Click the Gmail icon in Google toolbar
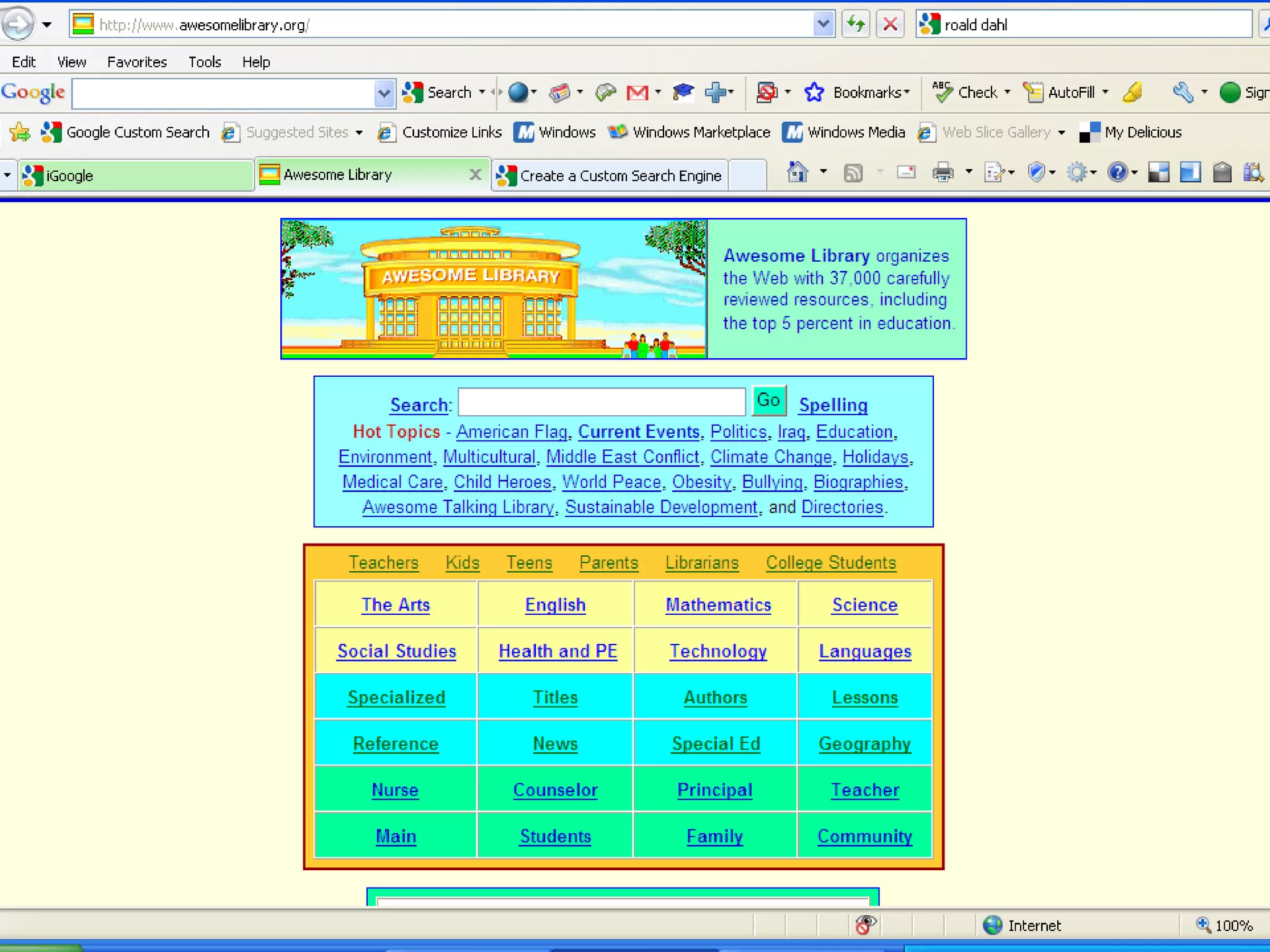Screen dimensions: 1270x952 coord(637,93)
